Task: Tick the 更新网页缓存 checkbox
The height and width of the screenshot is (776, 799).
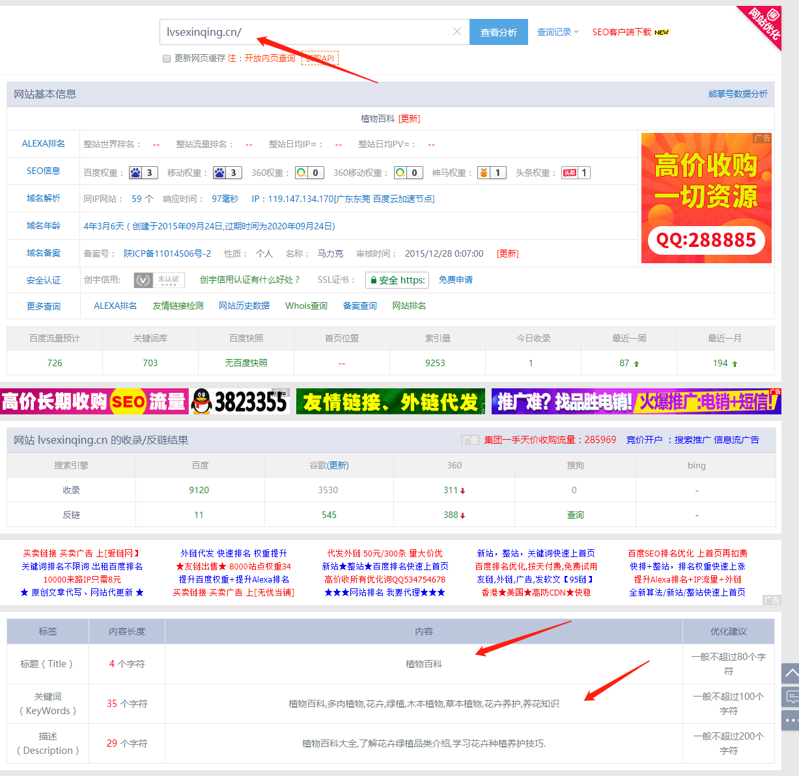Action: [167, 59]
